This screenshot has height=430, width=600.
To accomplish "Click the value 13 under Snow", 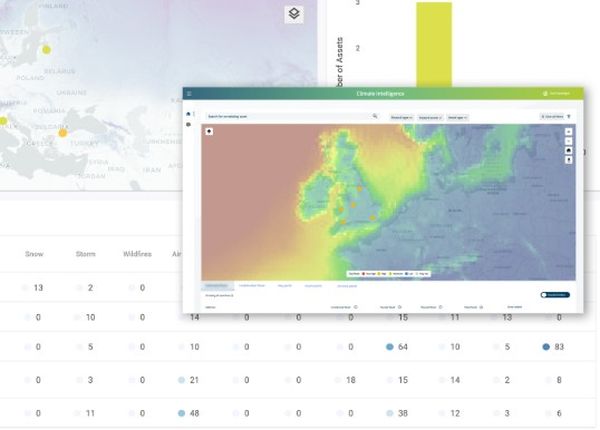I will click(x=38, y=288).
